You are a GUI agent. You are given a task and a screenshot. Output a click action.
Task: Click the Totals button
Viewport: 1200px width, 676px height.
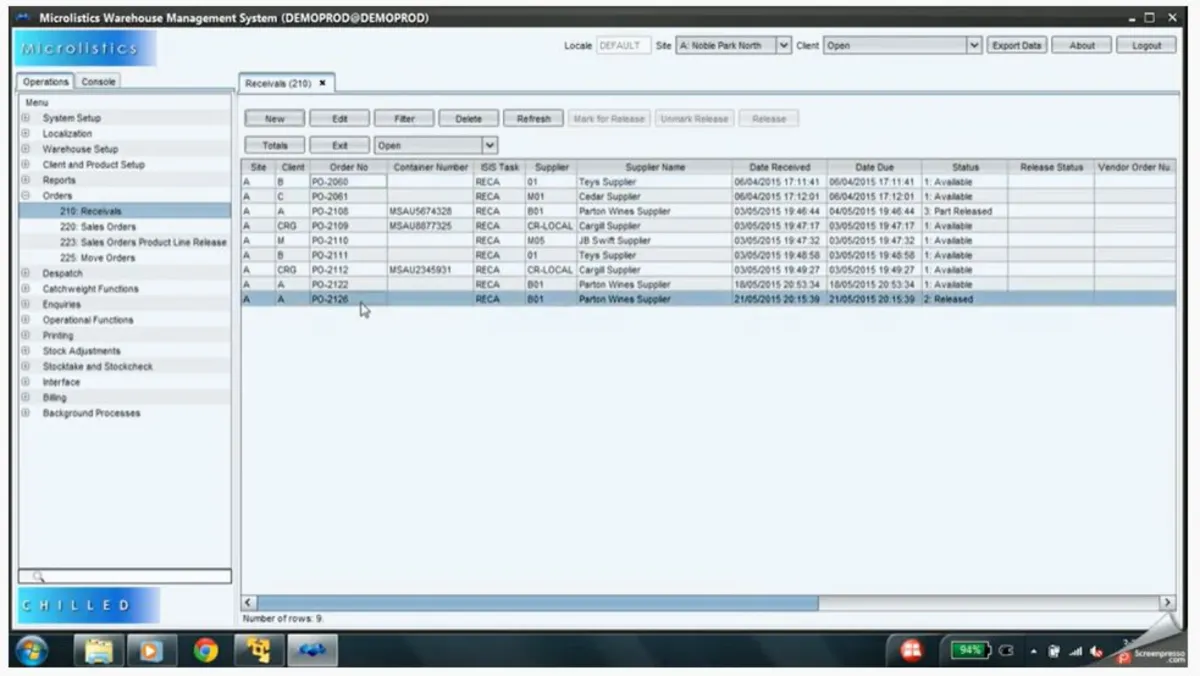[275, 146]
